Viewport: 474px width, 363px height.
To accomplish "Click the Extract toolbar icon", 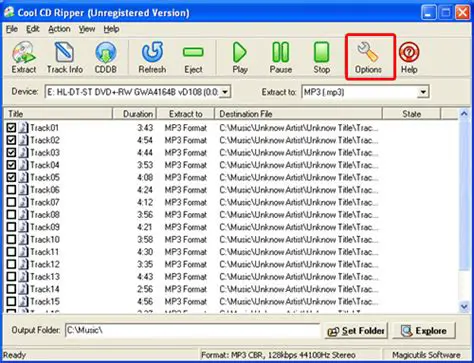I will pos(24,57).
